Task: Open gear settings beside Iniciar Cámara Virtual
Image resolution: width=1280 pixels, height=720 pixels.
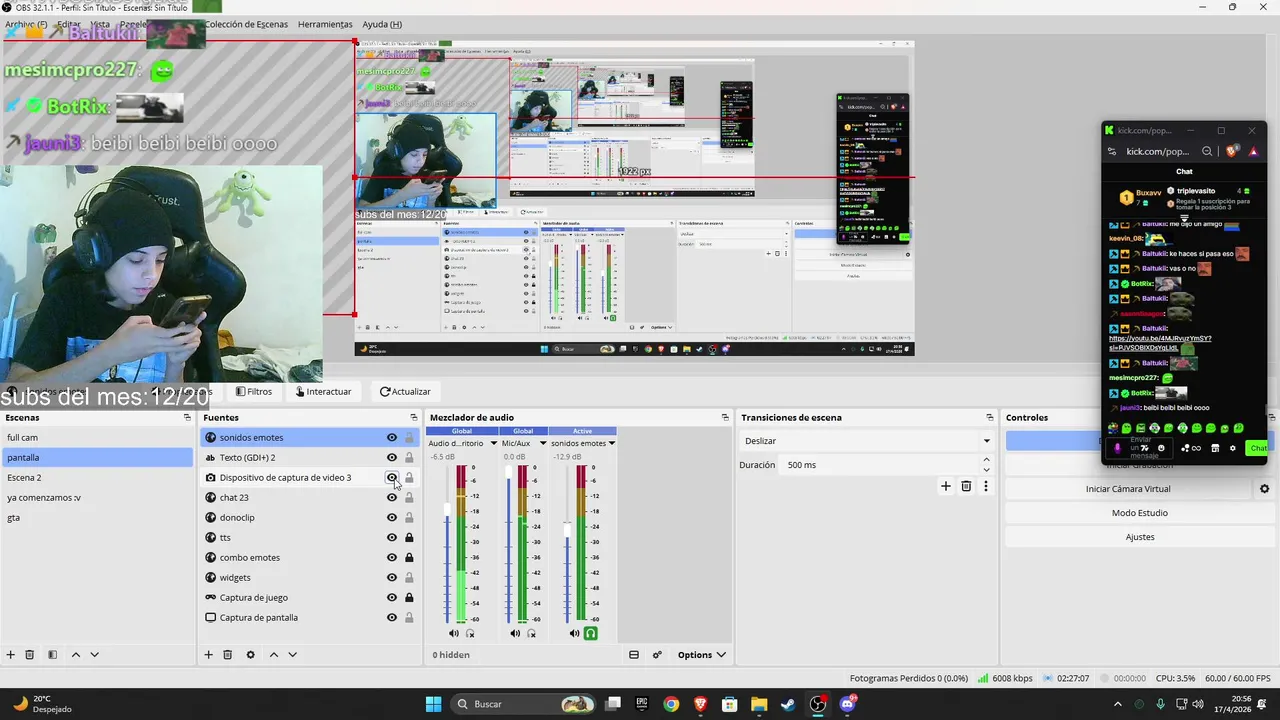Action: pyautogui.click(x=1264, y=489)
